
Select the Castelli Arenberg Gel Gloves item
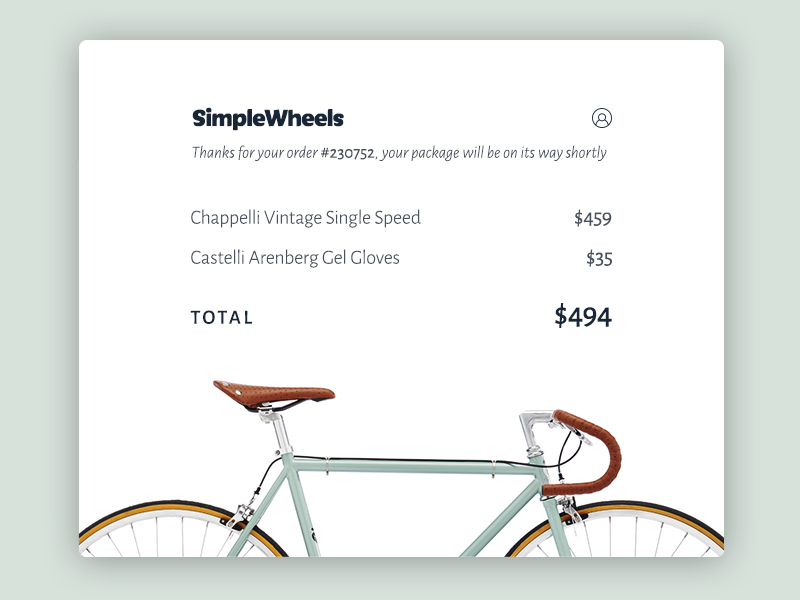[295, 258]
